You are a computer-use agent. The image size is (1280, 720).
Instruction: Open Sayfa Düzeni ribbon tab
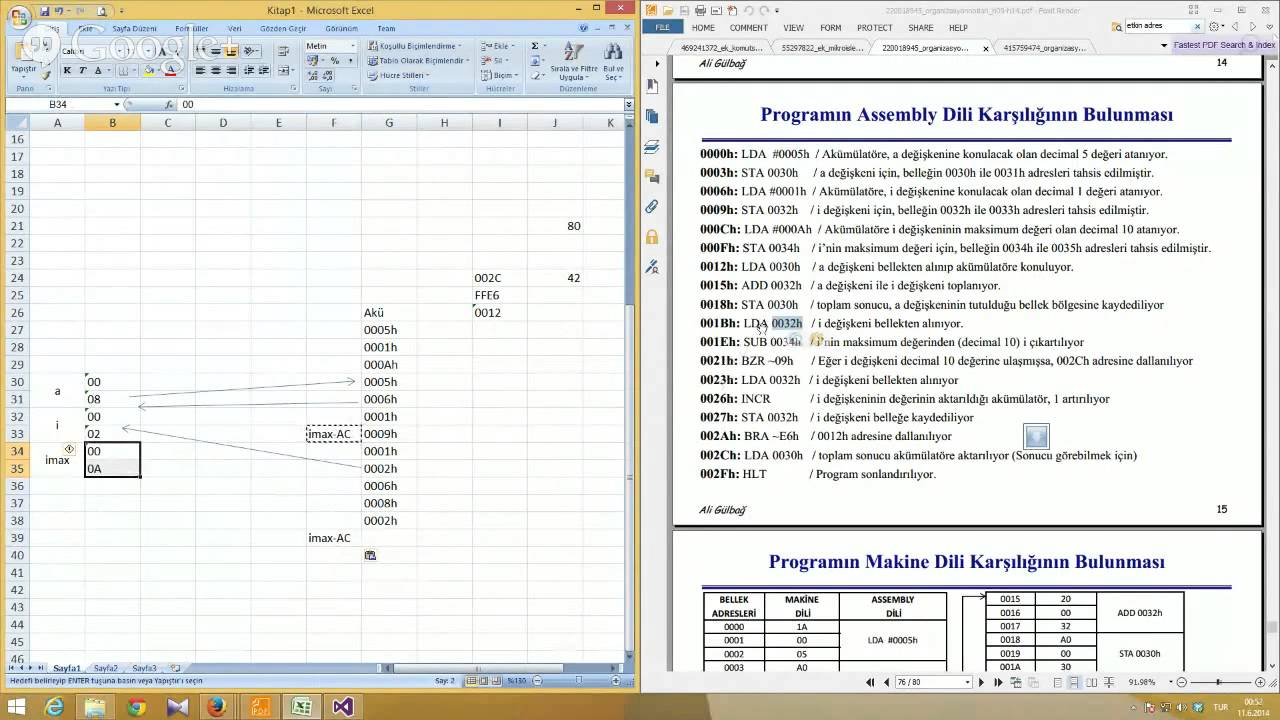[x=134, y=29]
